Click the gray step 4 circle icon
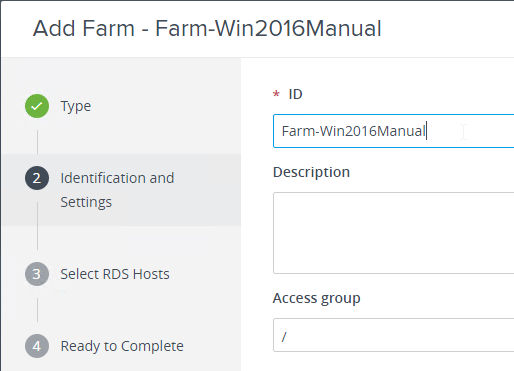Viewport: 514px width, 371px height. 37,346
